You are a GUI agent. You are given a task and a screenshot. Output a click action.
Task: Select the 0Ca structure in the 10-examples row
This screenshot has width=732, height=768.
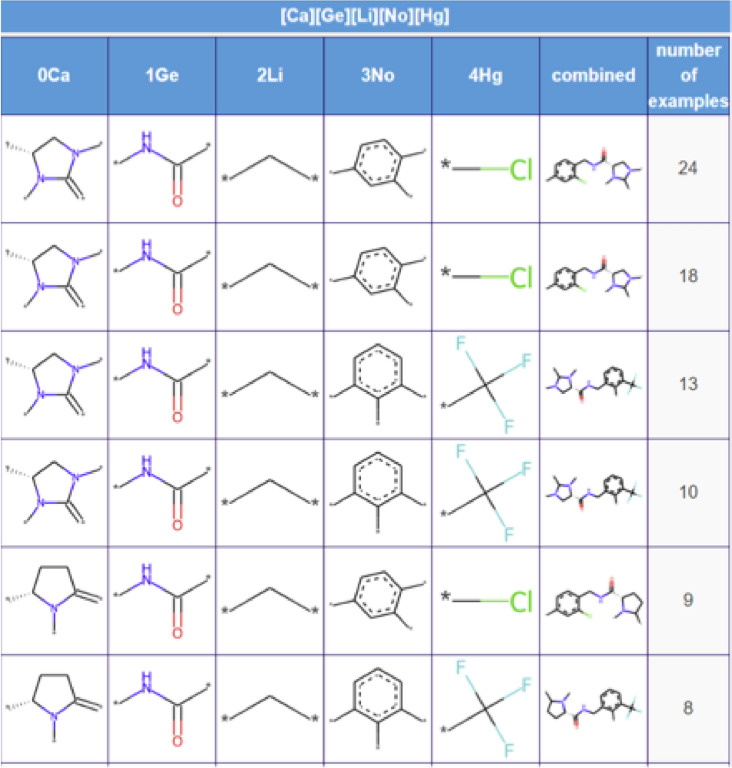[54, 493]
